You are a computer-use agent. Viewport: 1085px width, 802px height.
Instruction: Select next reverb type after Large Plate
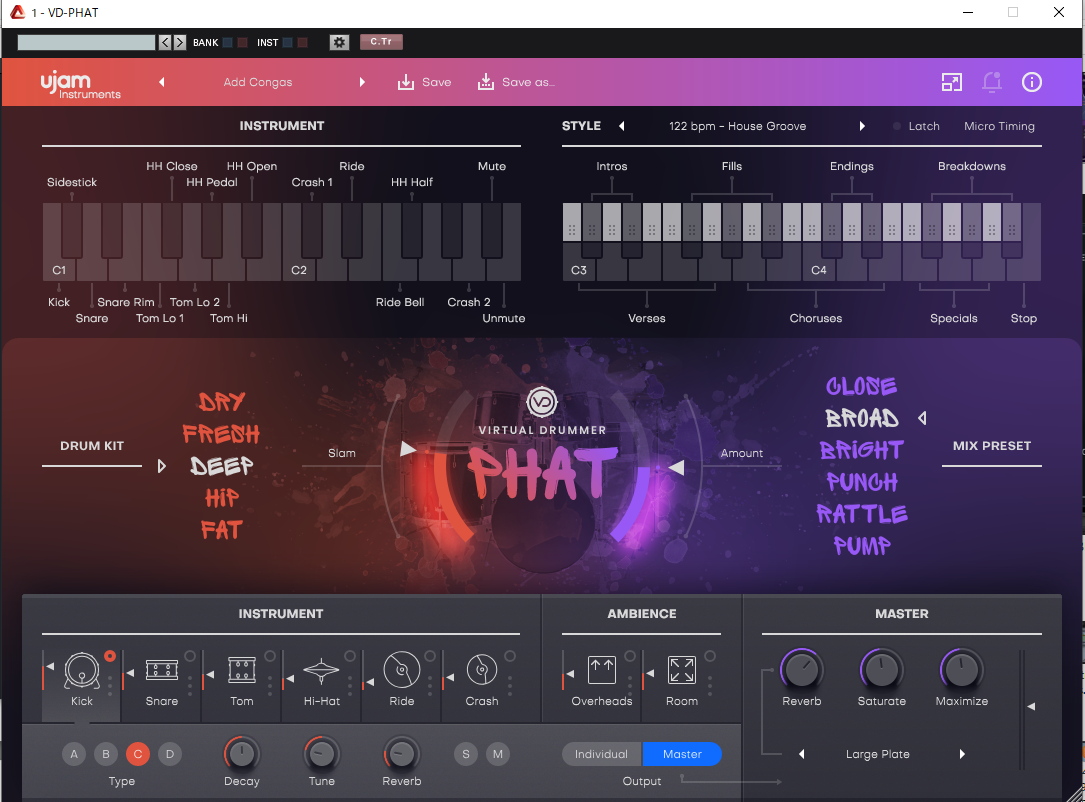962,754
